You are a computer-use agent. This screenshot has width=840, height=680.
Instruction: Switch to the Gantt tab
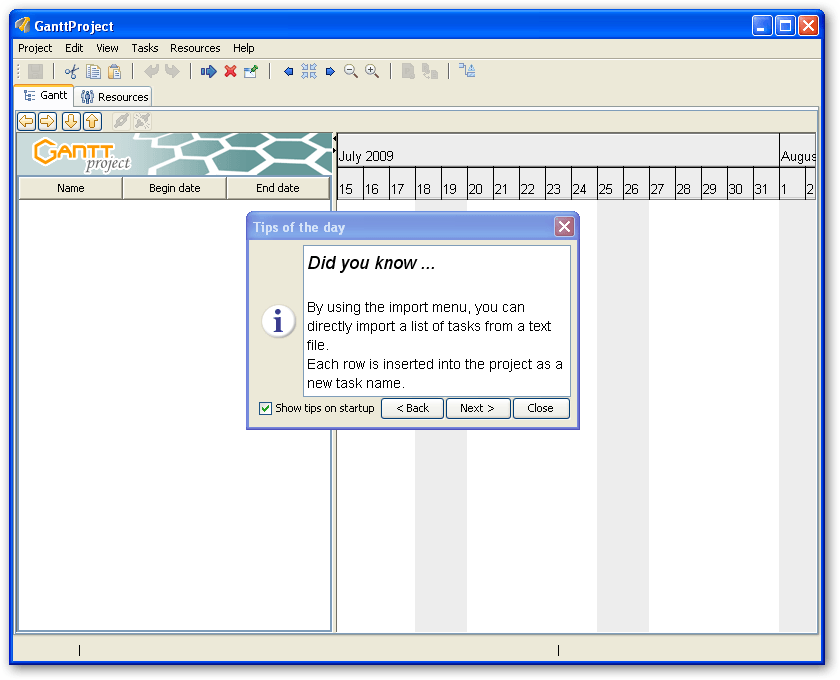pos(45,95)
